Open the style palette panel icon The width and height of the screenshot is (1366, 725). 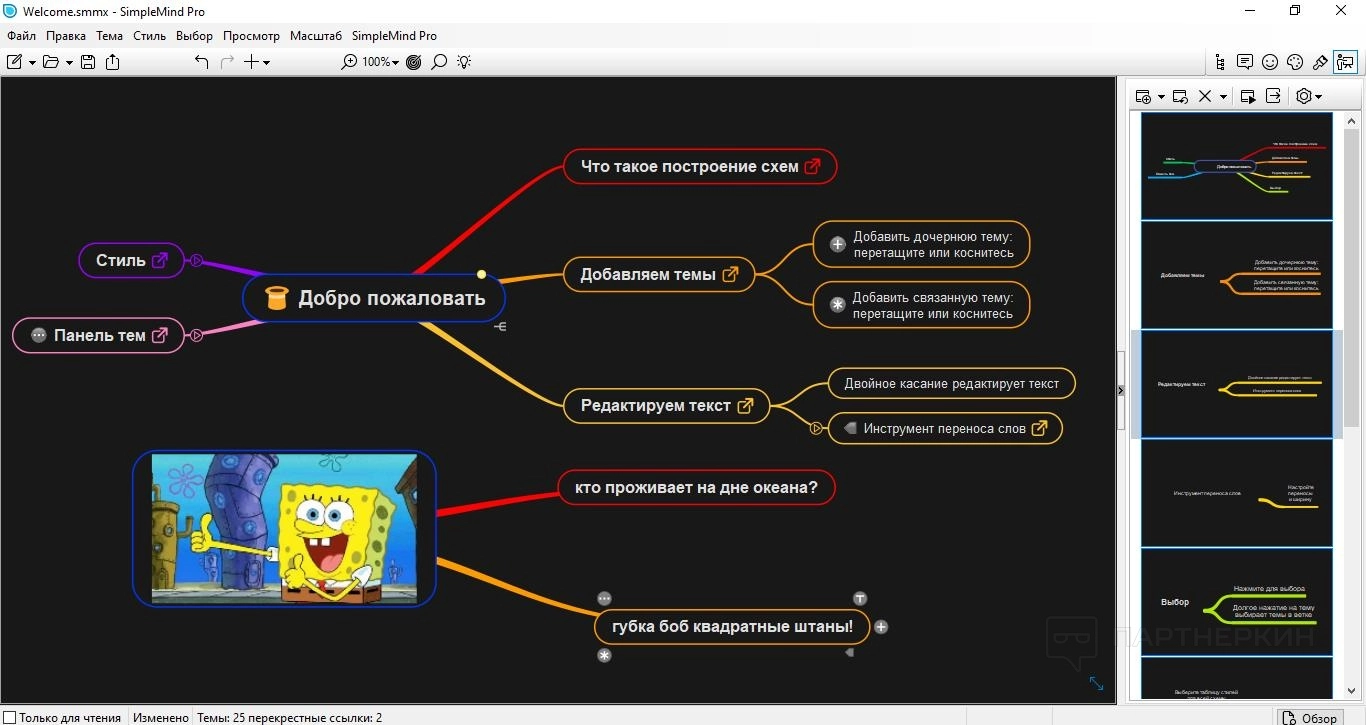click(x=1295, y=62)
